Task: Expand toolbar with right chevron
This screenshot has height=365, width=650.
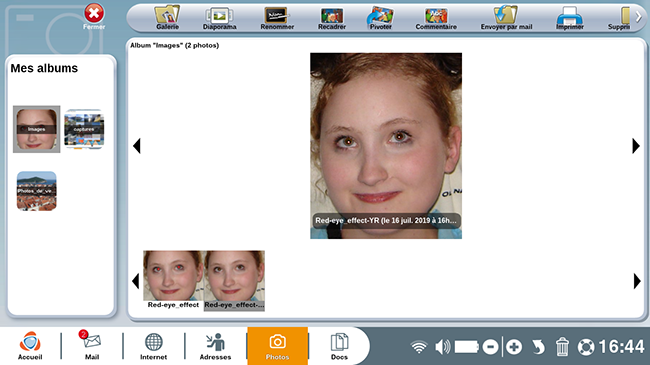Action: tap(638, 17)
